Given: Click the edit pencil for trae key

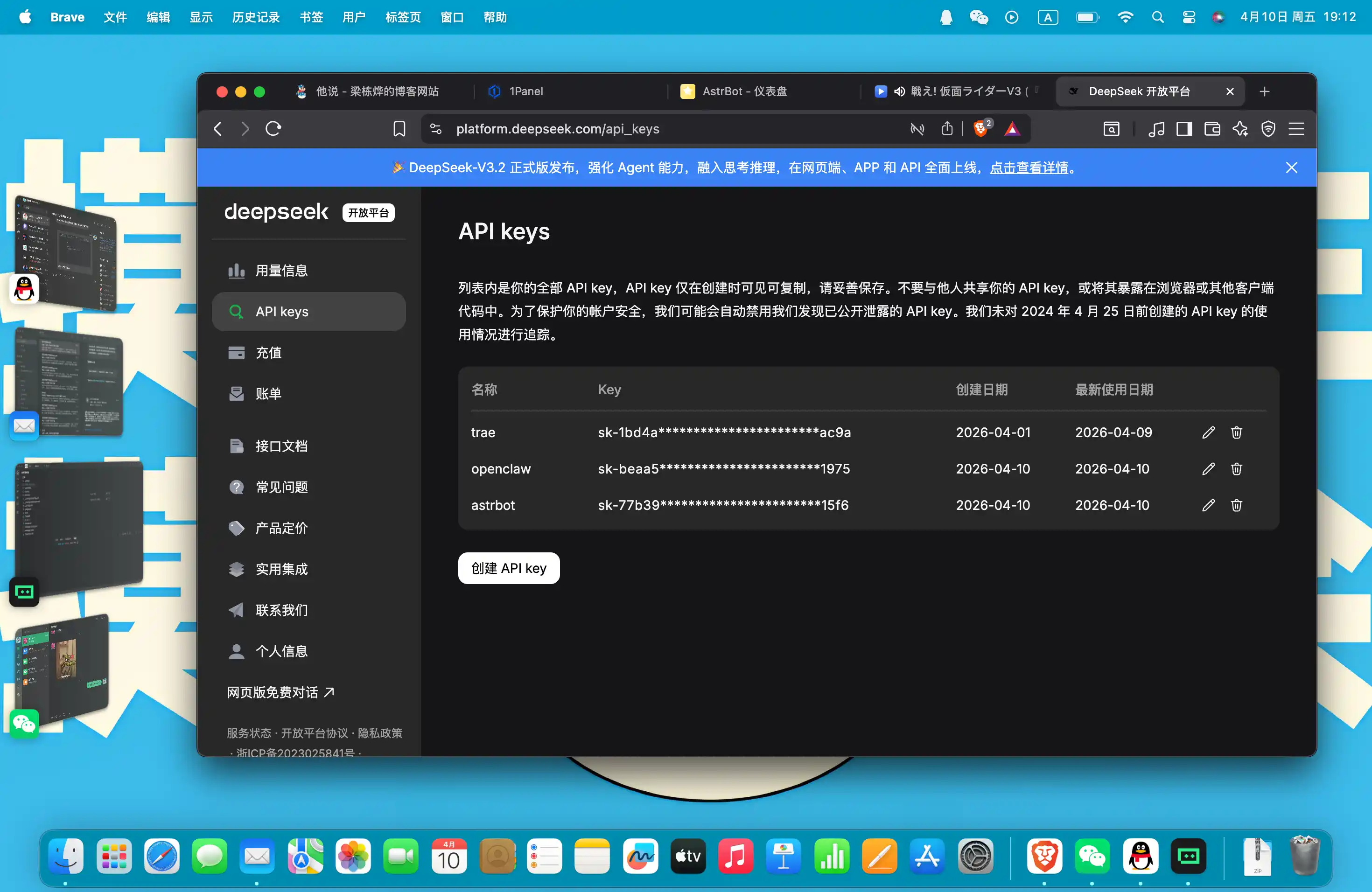Looking at the screenshot, I should (1208, 432).
